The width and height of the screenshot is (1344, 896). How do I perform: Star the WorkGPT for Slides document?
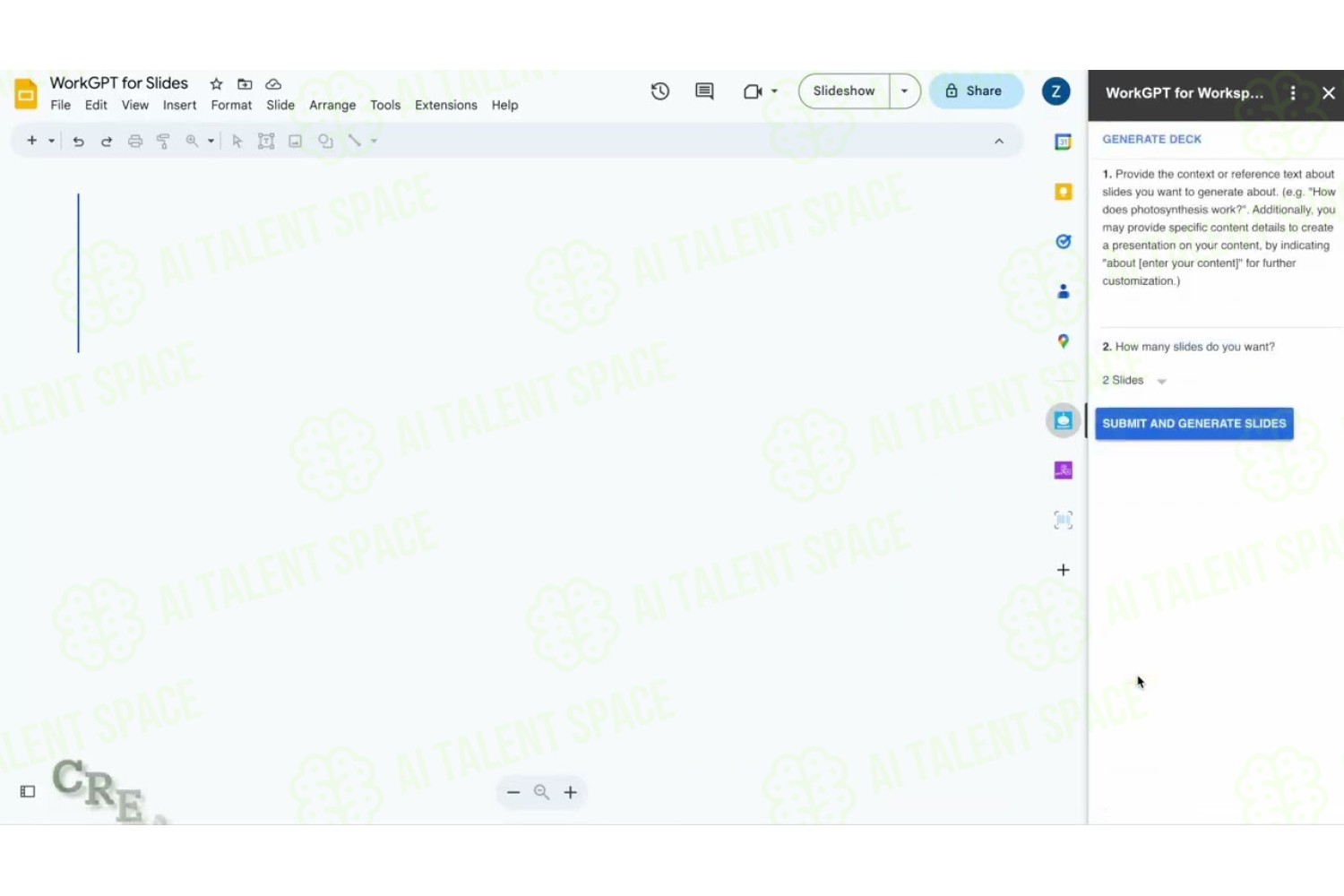coord(216,84)
